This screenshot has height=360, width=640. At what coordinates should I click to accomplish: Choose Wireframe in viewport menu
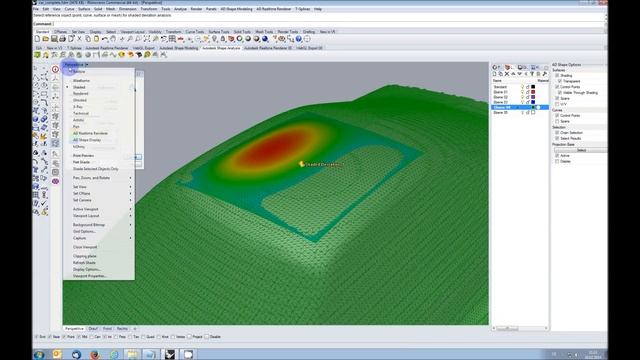tap(81, 80)
